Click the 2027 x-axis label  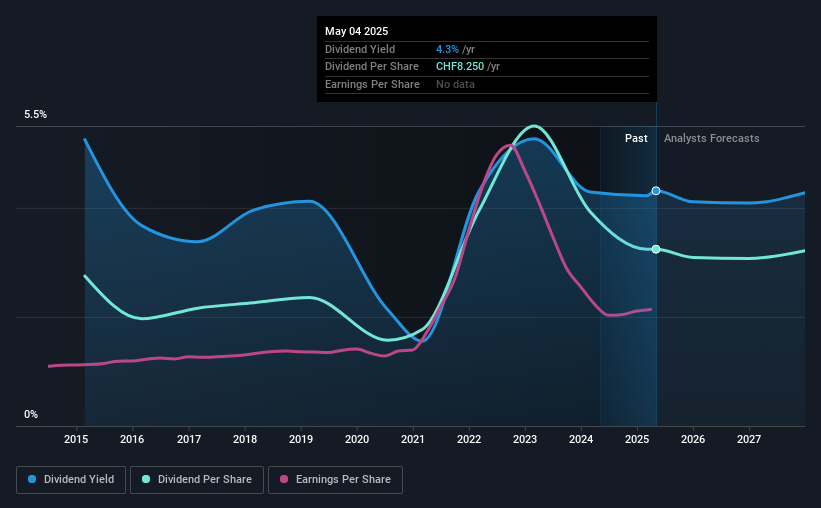pyautogui.click(x=749, y=439)
